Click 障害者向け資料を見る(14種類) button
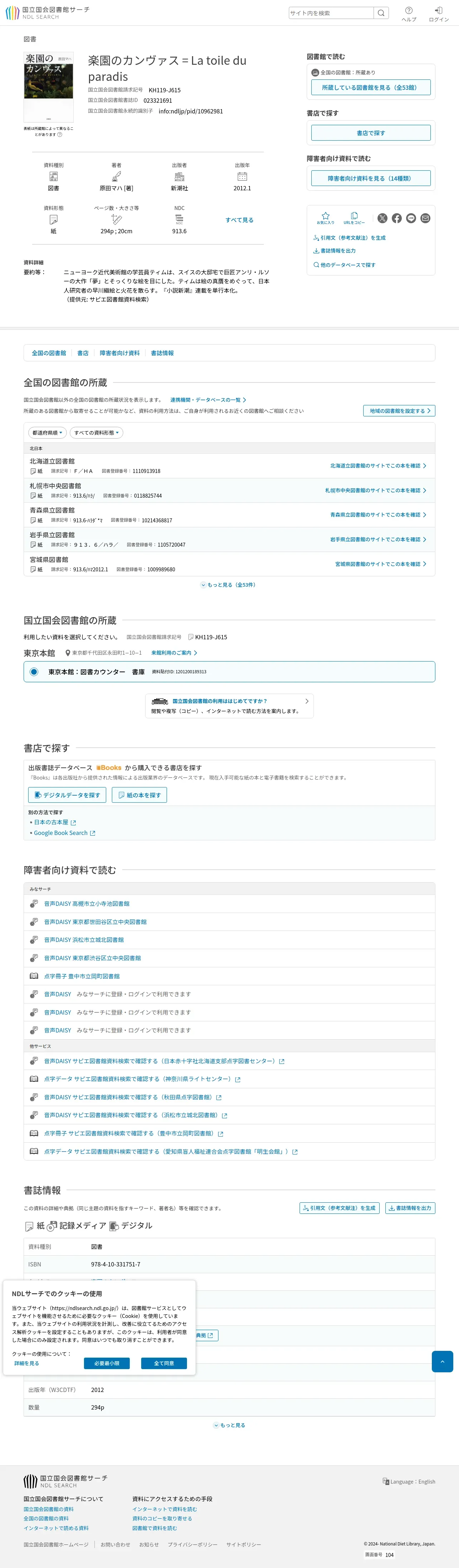The image size is (459, 1568). [x=371, y=178]
